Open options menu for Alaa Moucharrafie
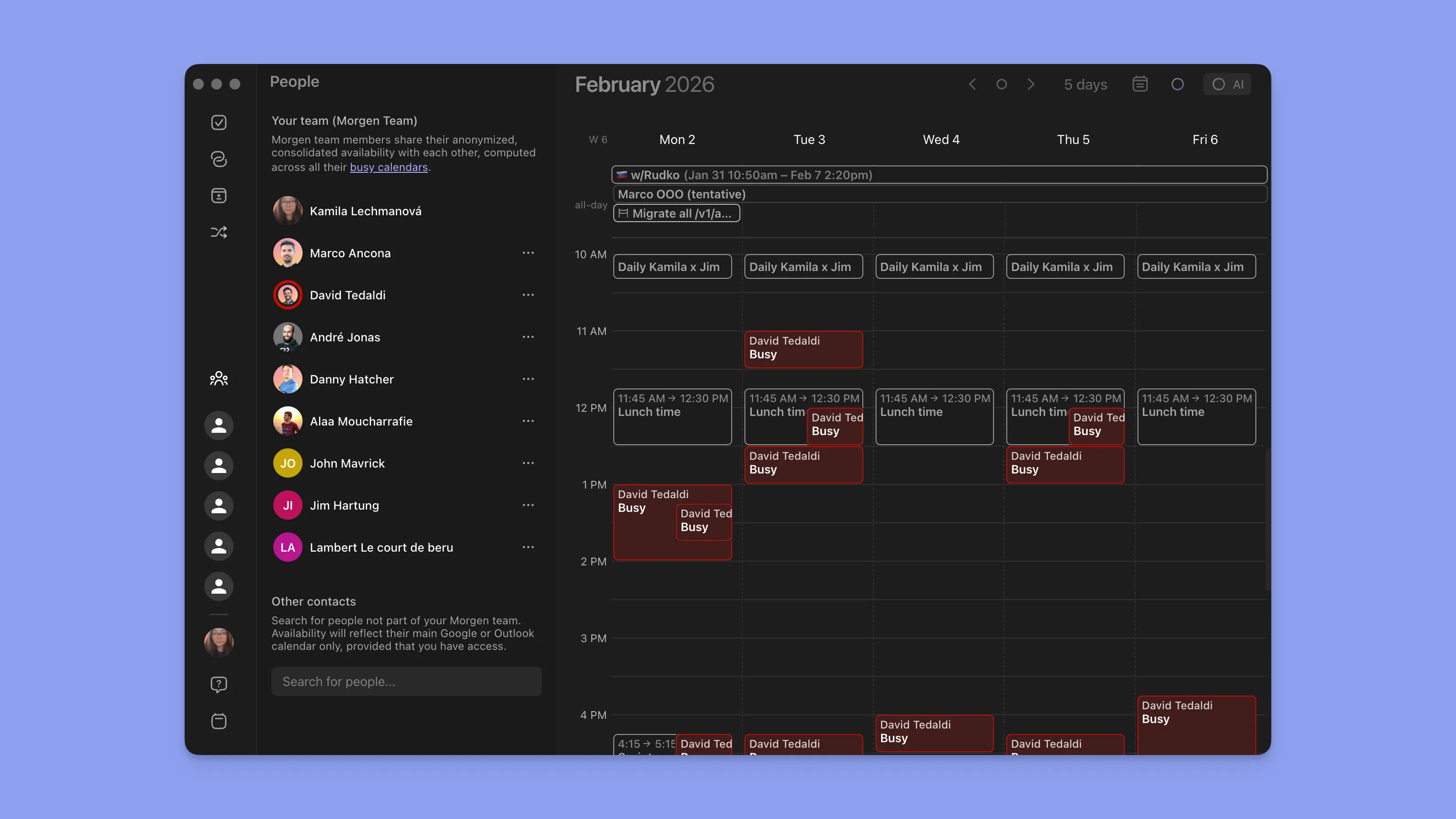Viewport: 1456px width, 819px height. (x=528, y=420)
